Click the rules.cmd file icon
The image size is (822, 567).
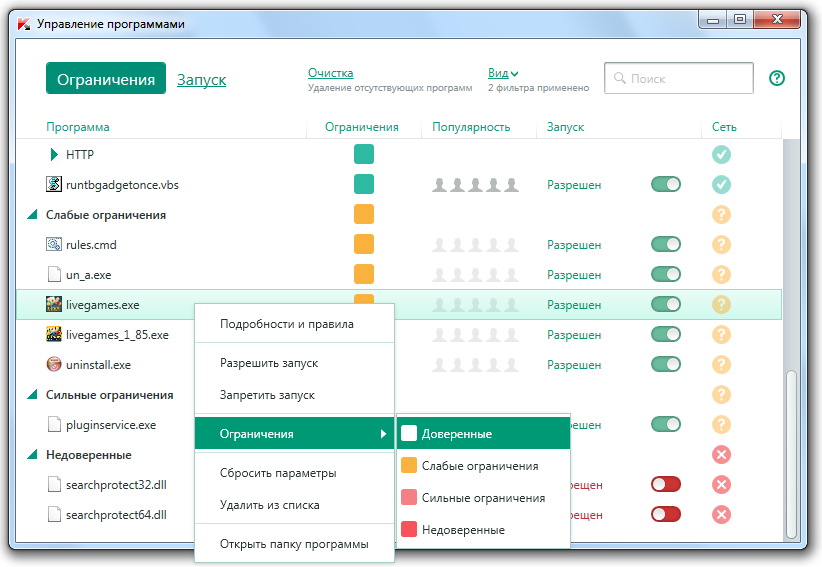54,244
